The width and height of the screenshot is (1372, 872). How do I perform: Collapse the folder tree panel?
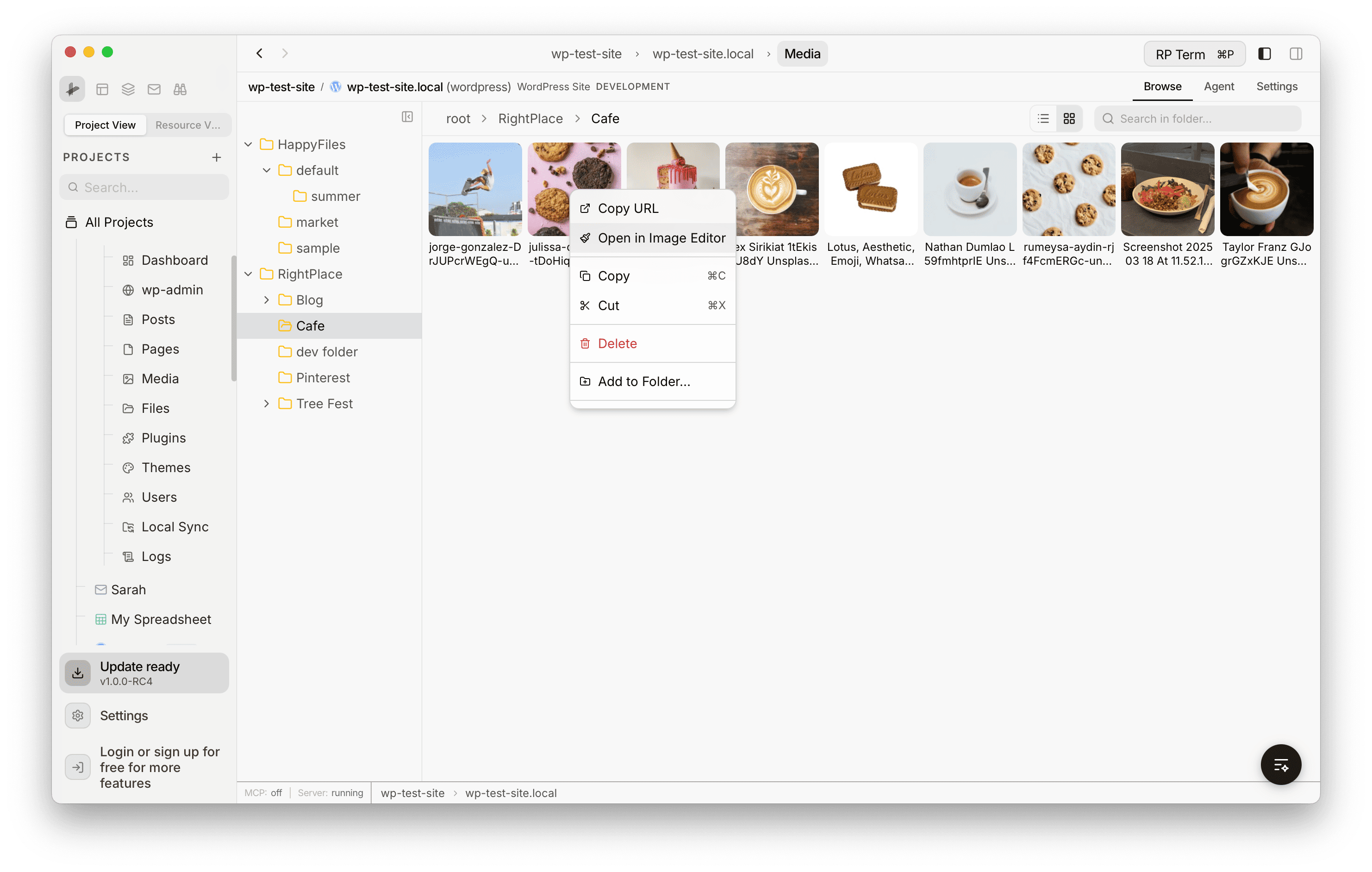407,117
